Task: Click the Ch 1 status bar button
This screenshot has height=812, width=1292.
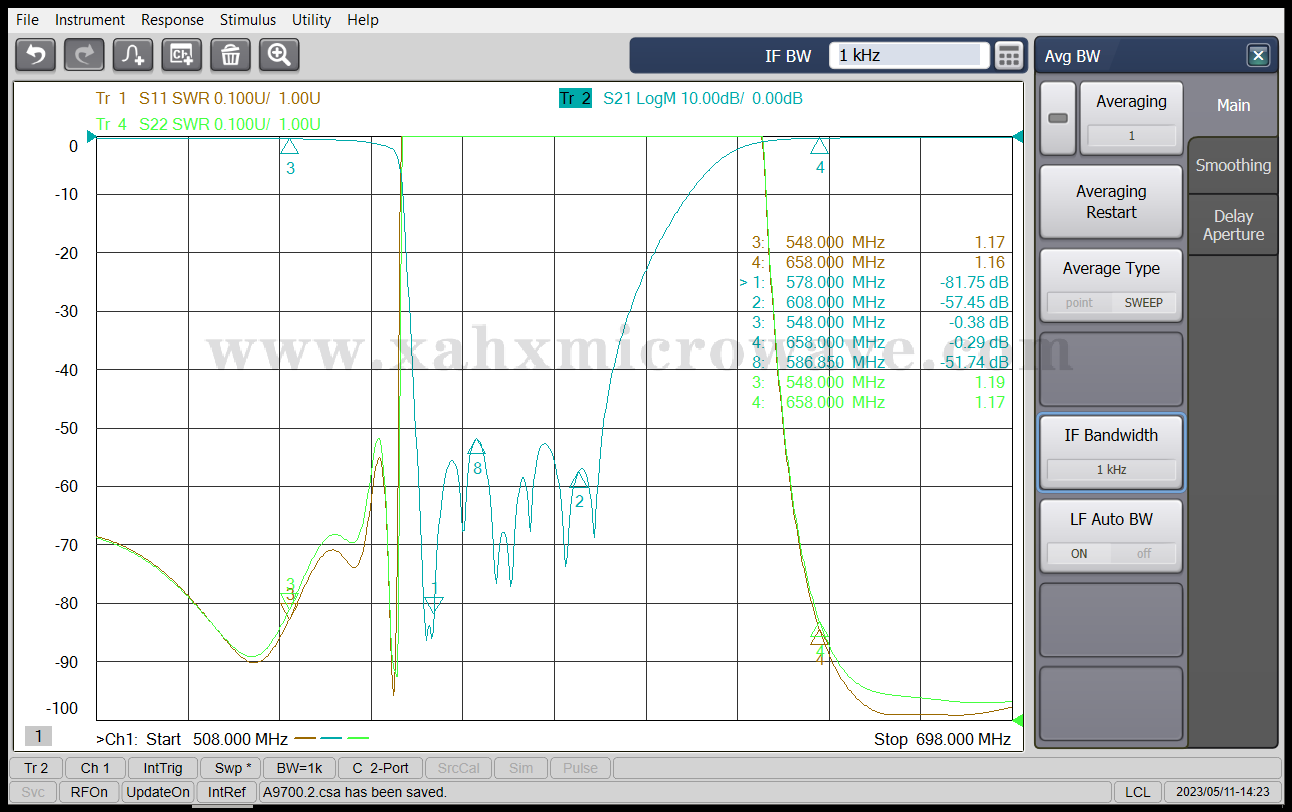Action: (96, 768)
